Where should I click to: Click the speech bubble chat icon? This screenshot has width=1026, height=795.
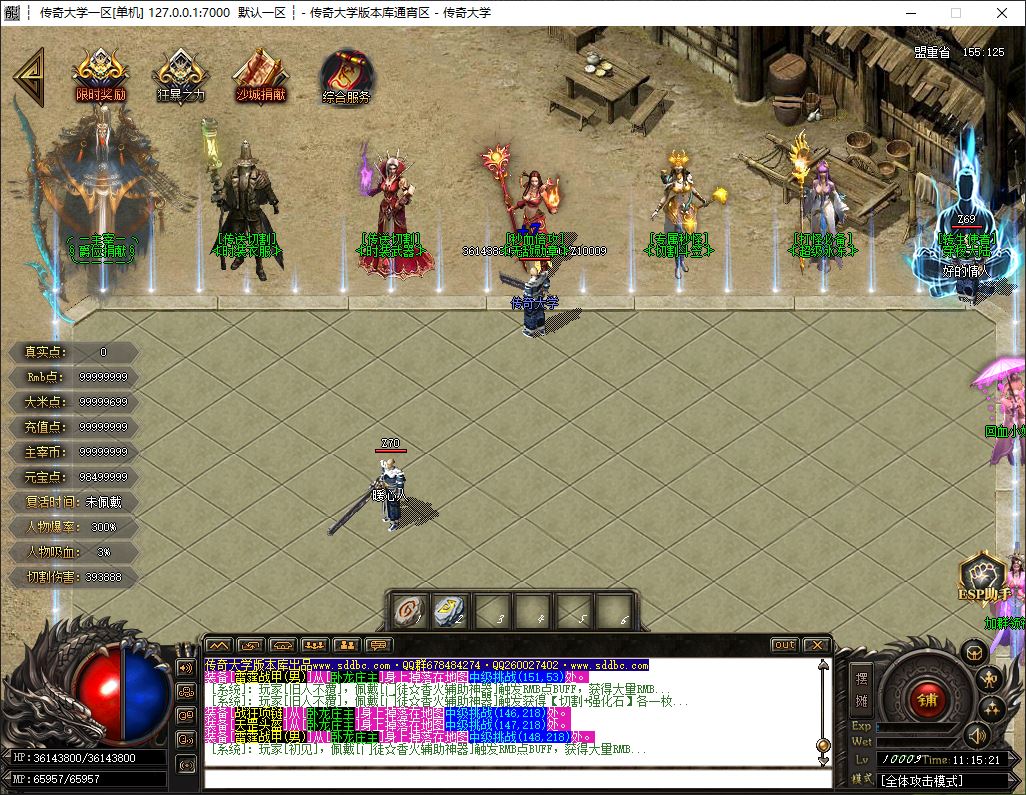click(x=379, y=645)
